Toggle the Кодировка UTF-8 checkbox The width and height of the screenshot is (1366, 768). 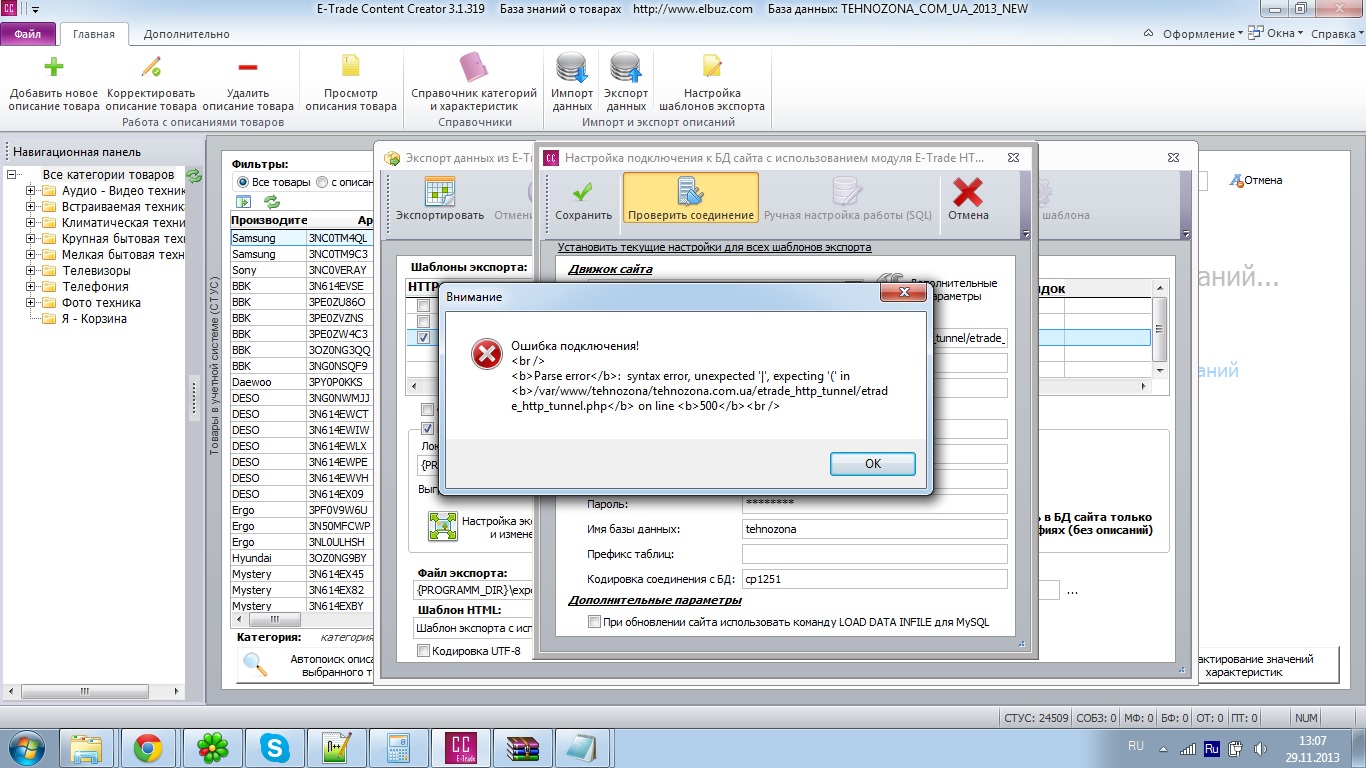(422, 651)
